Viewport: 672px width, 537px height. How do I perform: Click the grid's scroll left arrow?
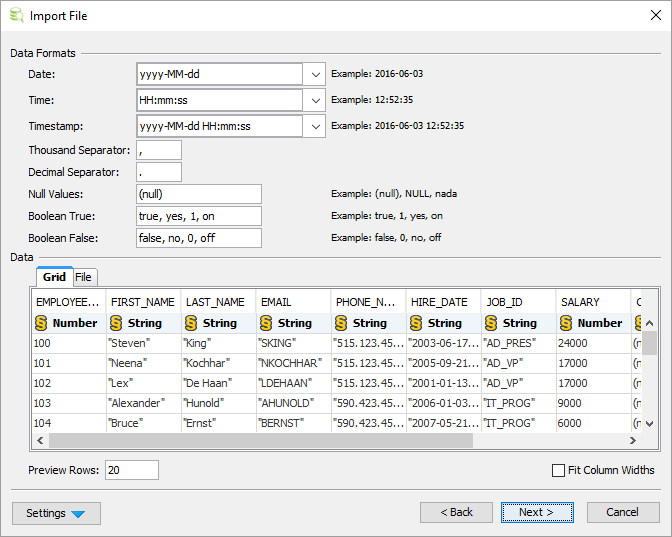[40, 441]
